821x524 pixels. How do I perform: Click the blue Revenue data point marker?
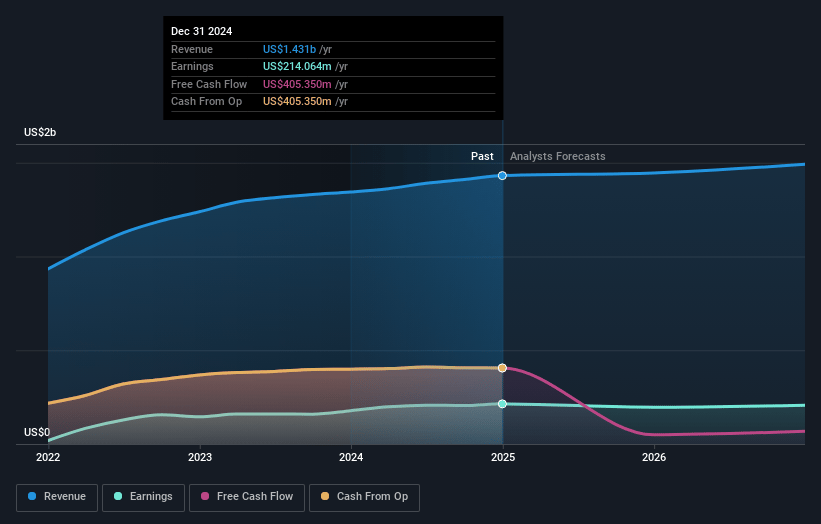[502, 175]
